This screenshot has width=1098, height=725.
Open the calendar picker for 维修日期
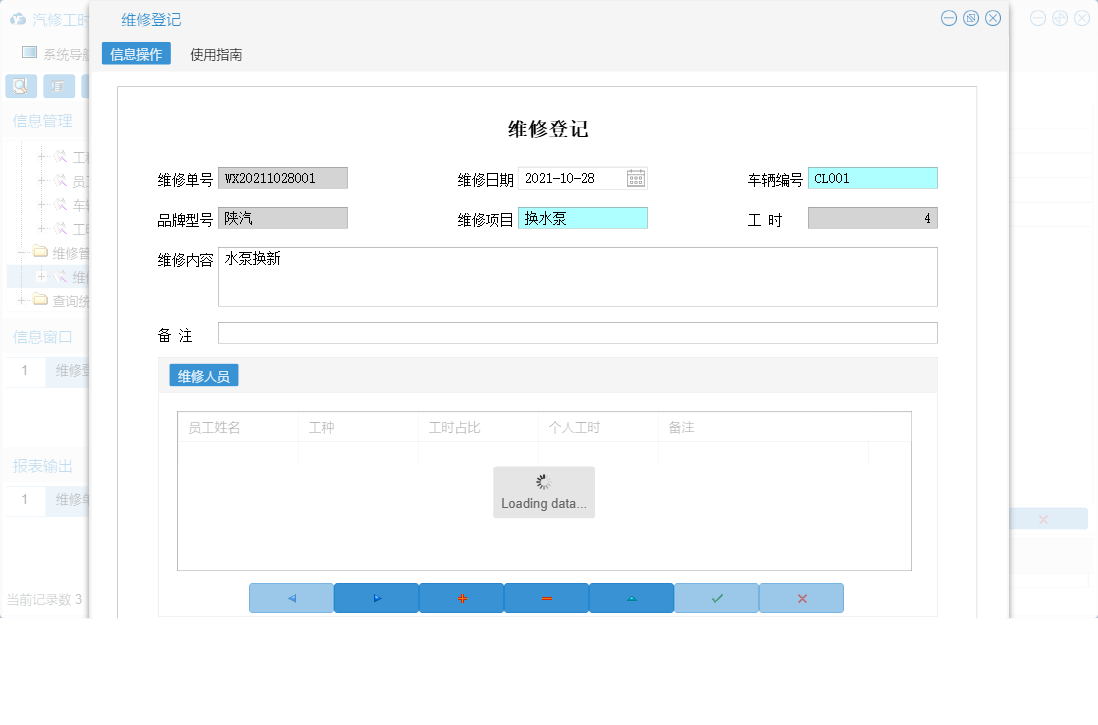coord(638,177)
